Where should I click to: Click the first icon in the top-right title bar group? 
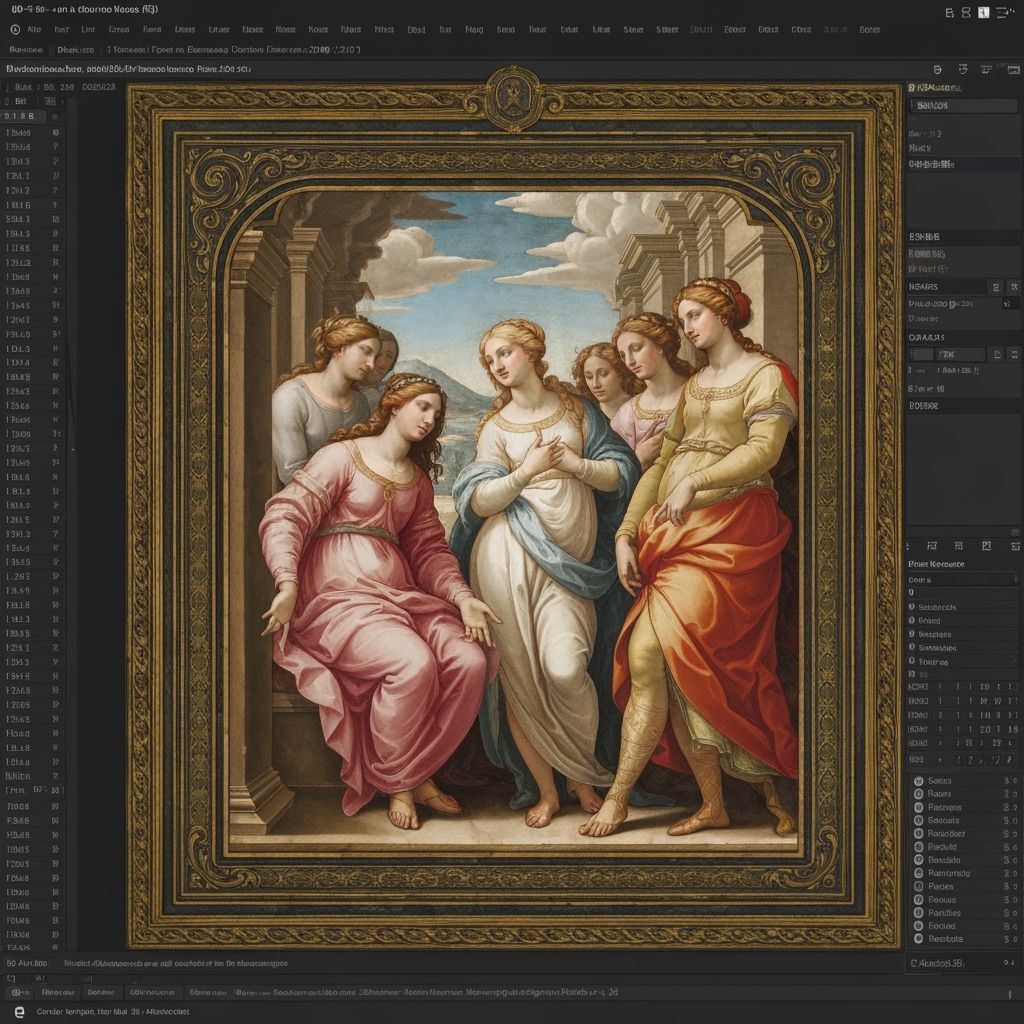pyautogui.click(x=949, y=12)
